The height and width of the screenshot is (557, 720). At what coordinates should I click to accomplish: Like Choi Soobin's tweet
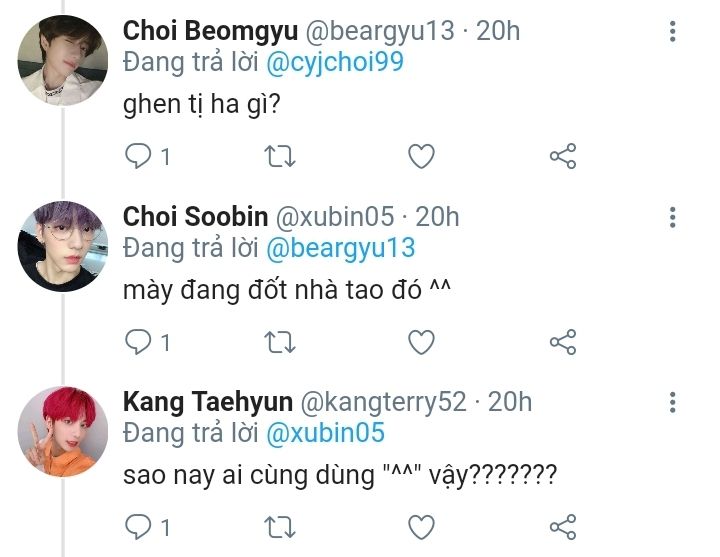422,342
